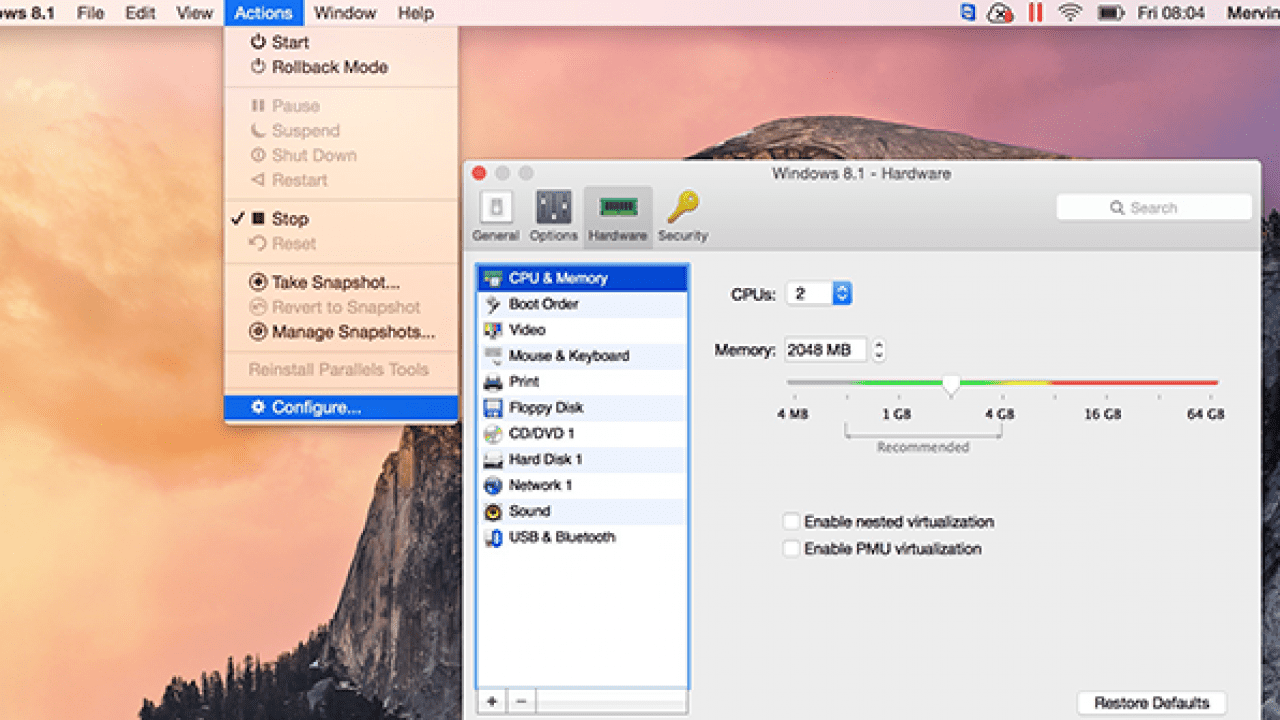Viewport: 1280px width, 720px height.
Task: Open the General settings tab icon
Action: (496, 208)
